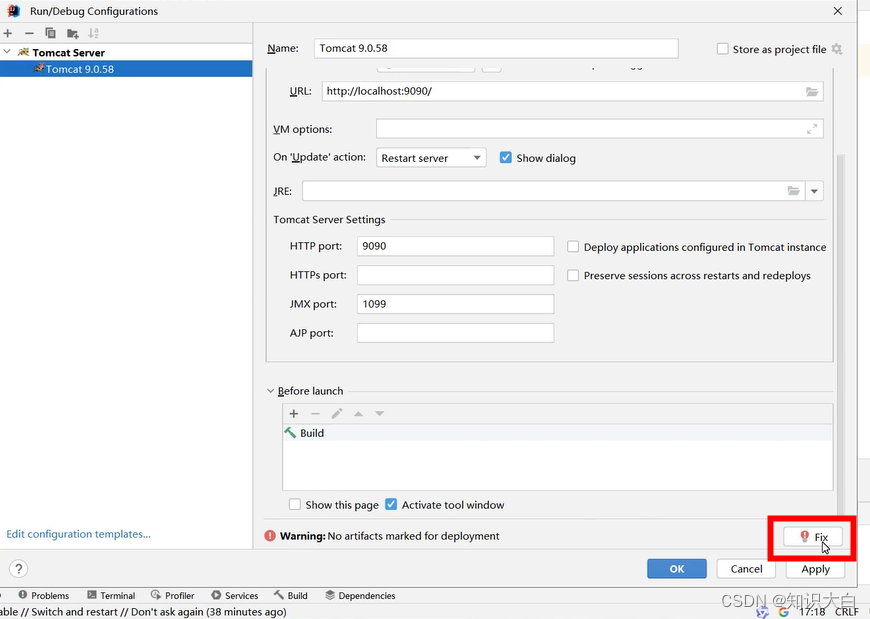
Task: Click the Fix button
Action: tap(813, 536)
